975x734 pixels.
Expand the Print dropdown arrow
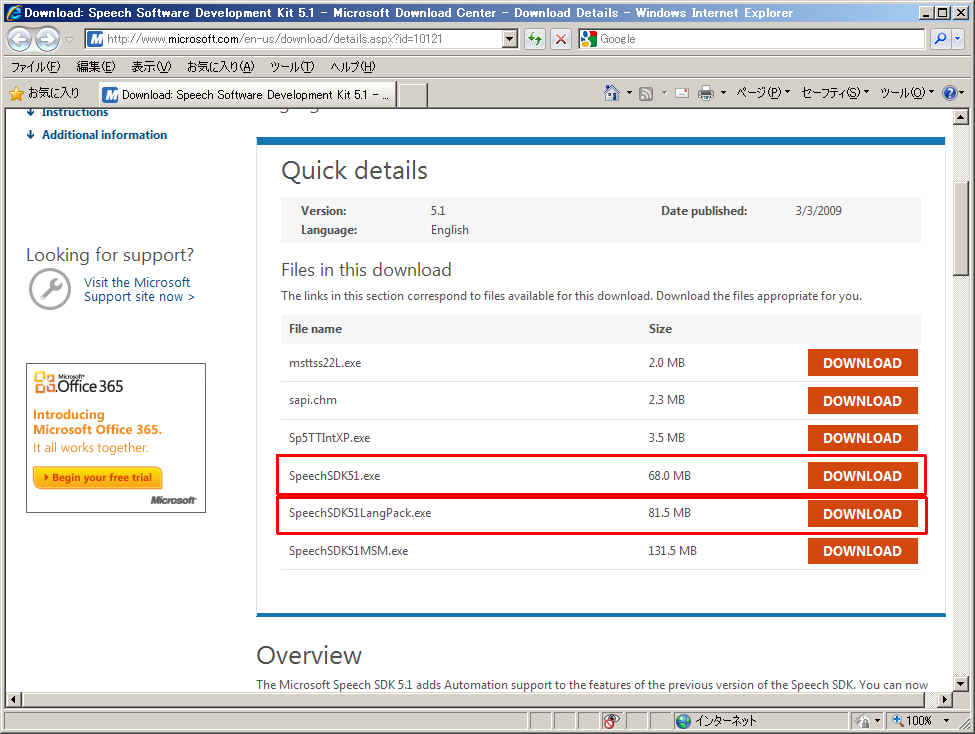(x=723, y=93)
